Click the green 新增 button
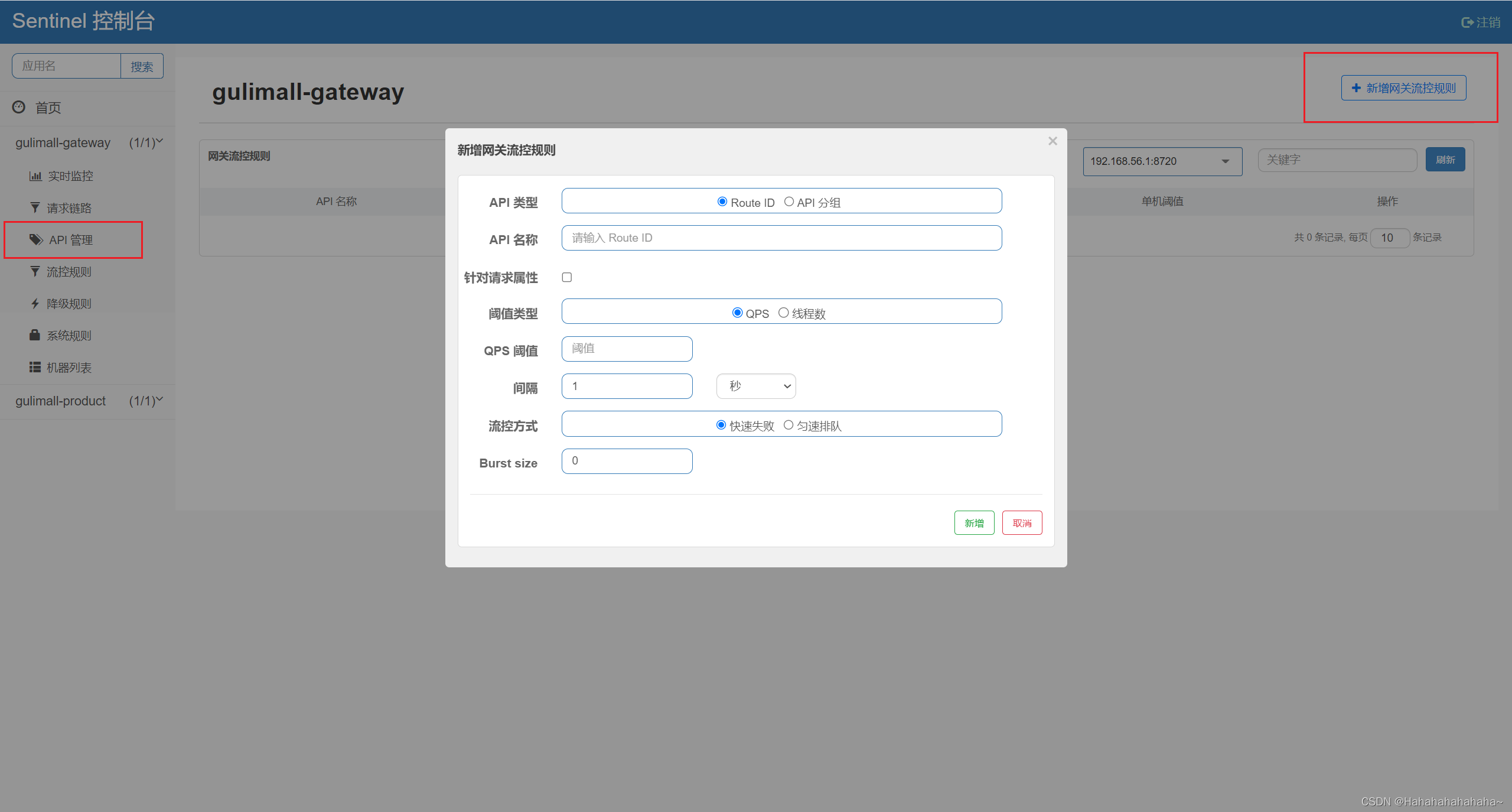The height and width of the screenshot is (812, 1512). coord(974,523)
